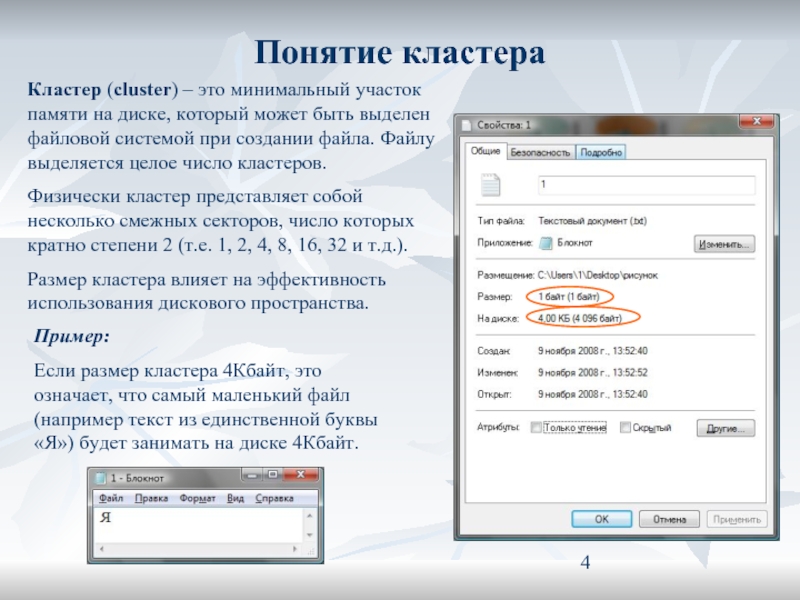Open the Формат menu in Notepad
Screen dimensions: 800x600
[197, 498]
